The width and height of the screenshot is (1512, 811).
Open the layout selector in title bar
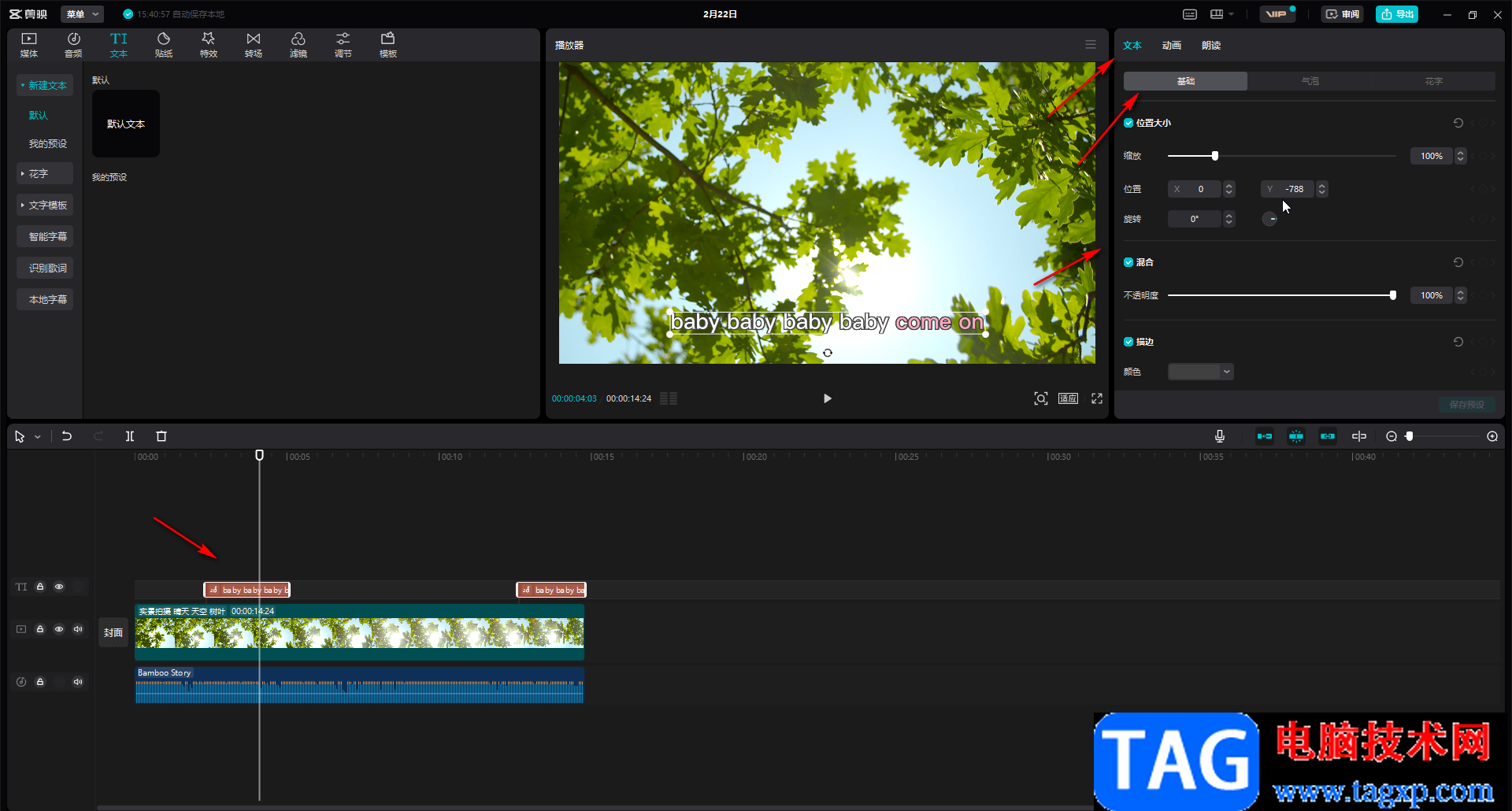(1221, 14)
